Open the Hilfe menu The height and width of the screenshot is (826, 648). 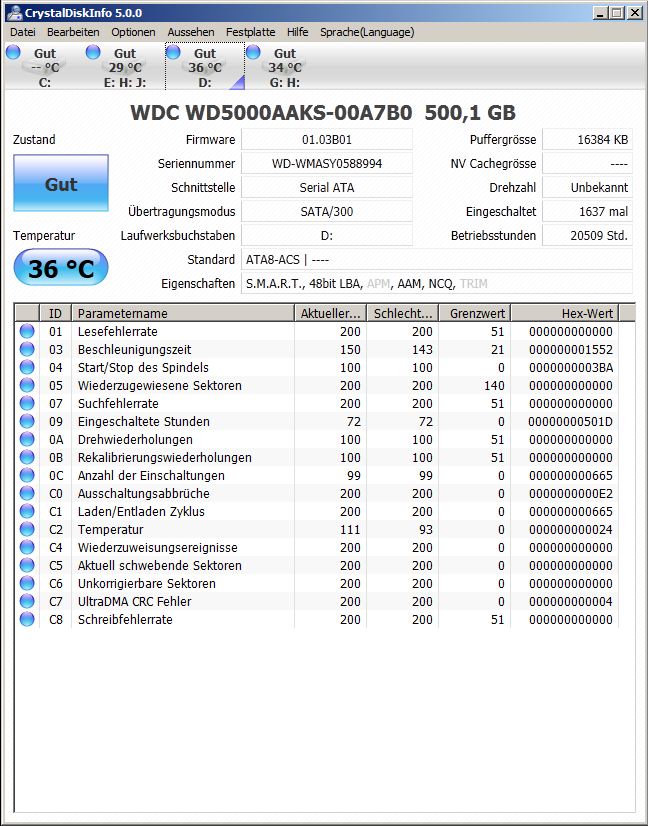pyautogui.click(x=298, y=32)
